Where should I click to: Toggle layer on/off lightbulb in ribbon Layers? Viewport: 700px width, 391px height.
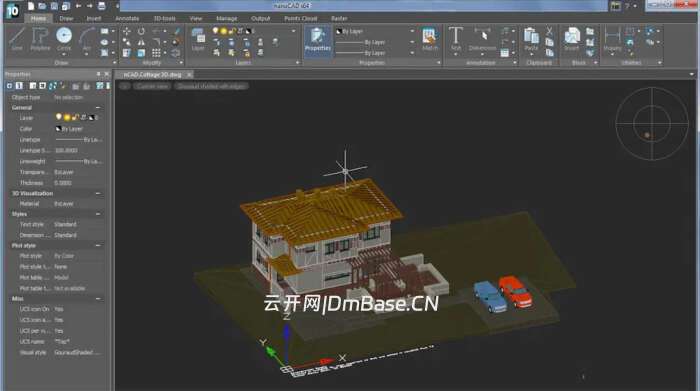tap(215, 31)
